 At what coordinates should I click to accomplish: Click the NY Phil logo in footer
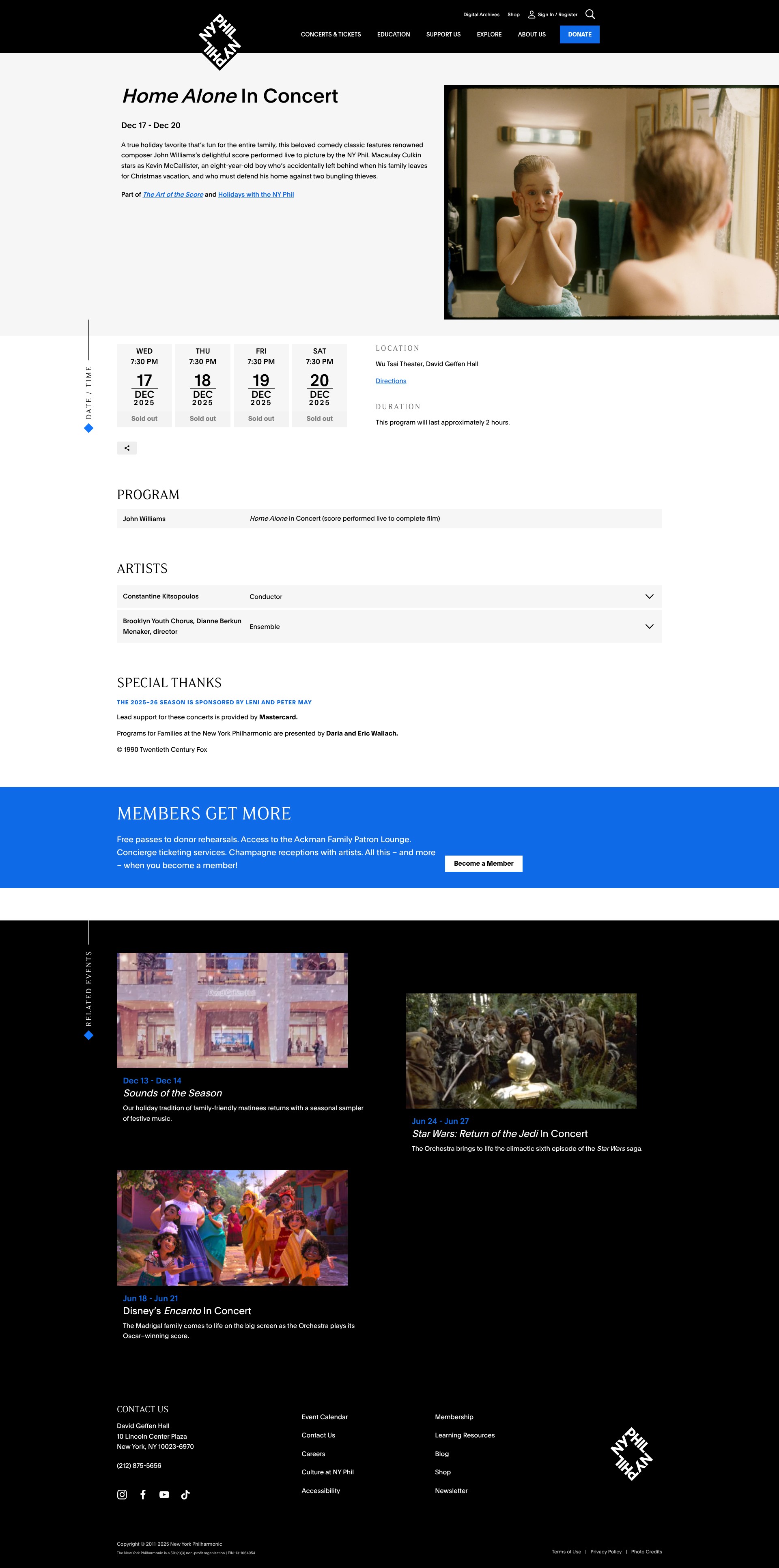pos(632,1454)
